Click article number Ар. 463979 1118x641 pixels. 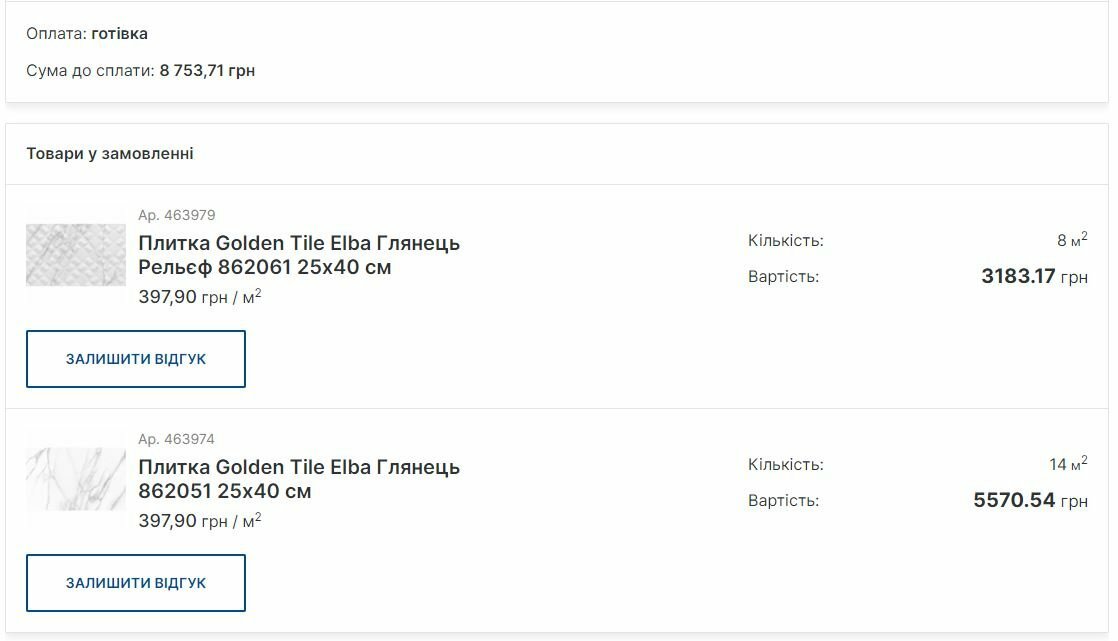pos(177,215)
